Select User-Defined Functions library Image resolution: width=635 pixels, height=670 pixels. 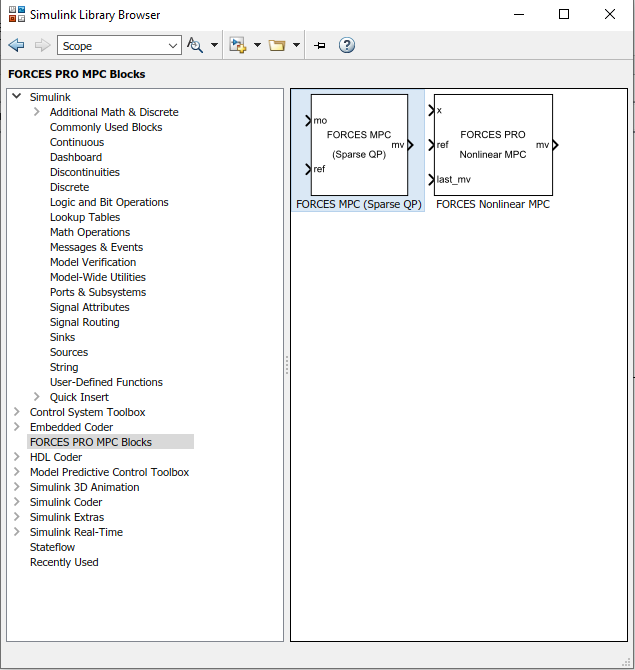tap(106, 382)
